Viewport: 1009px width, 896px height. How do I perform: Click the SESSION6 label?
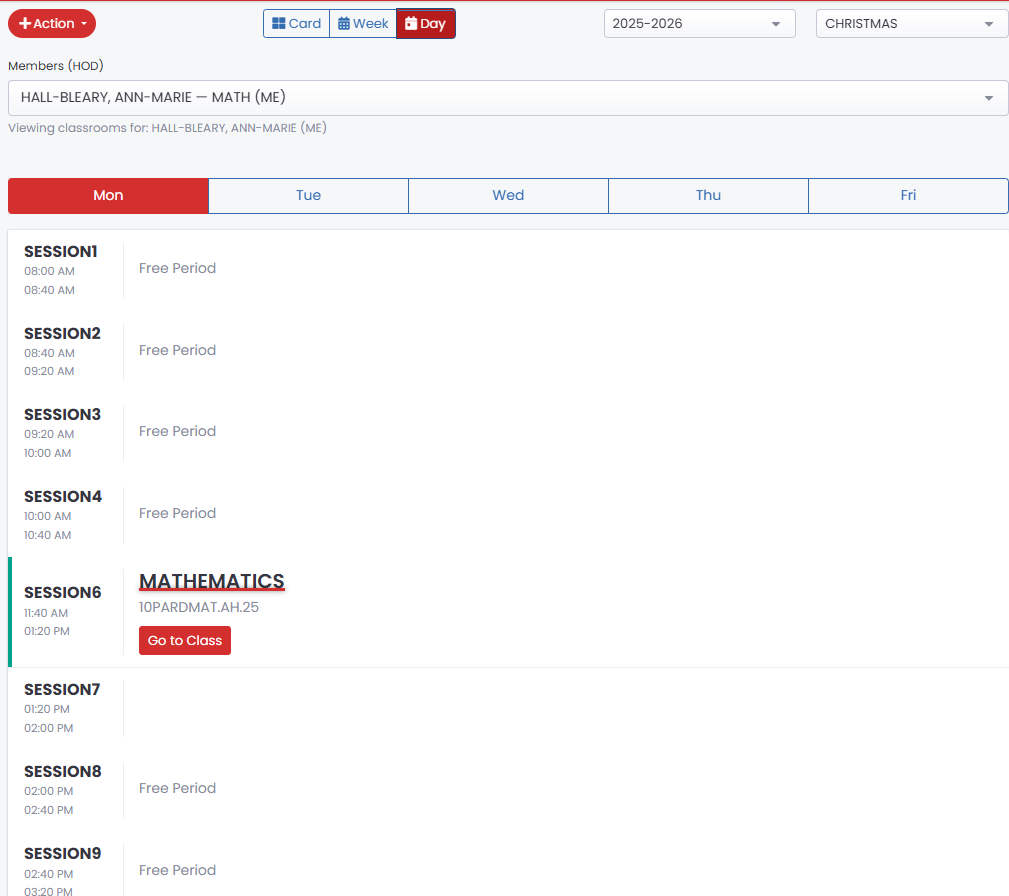(62, 593)
